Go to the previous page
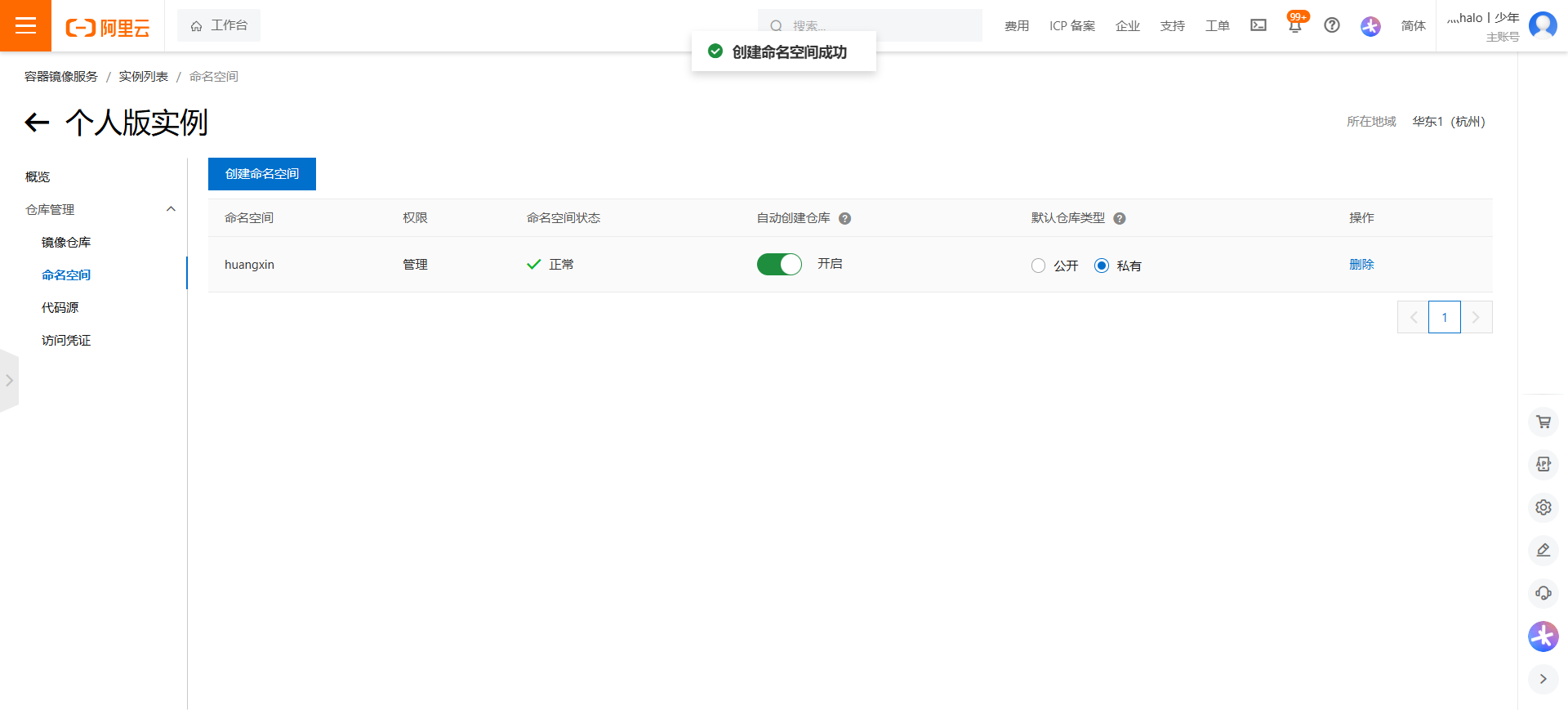Viewport: 1568px width, 710px height. [x=1414, y=317]
